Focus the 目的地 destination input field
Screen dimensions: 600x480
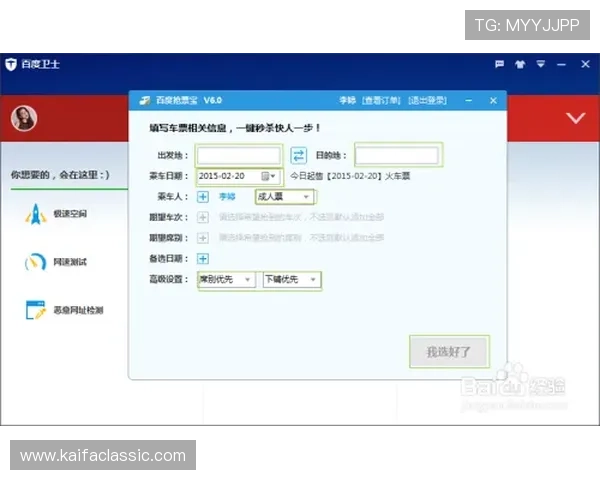(397, 155)
